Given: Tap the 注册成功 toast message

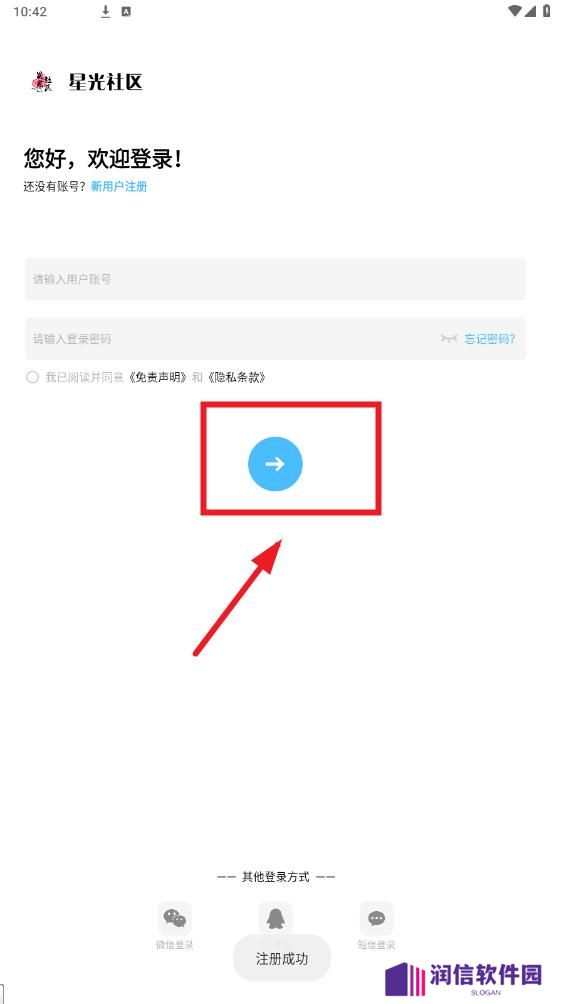Looking at the screenshot, I should [282, 958].
